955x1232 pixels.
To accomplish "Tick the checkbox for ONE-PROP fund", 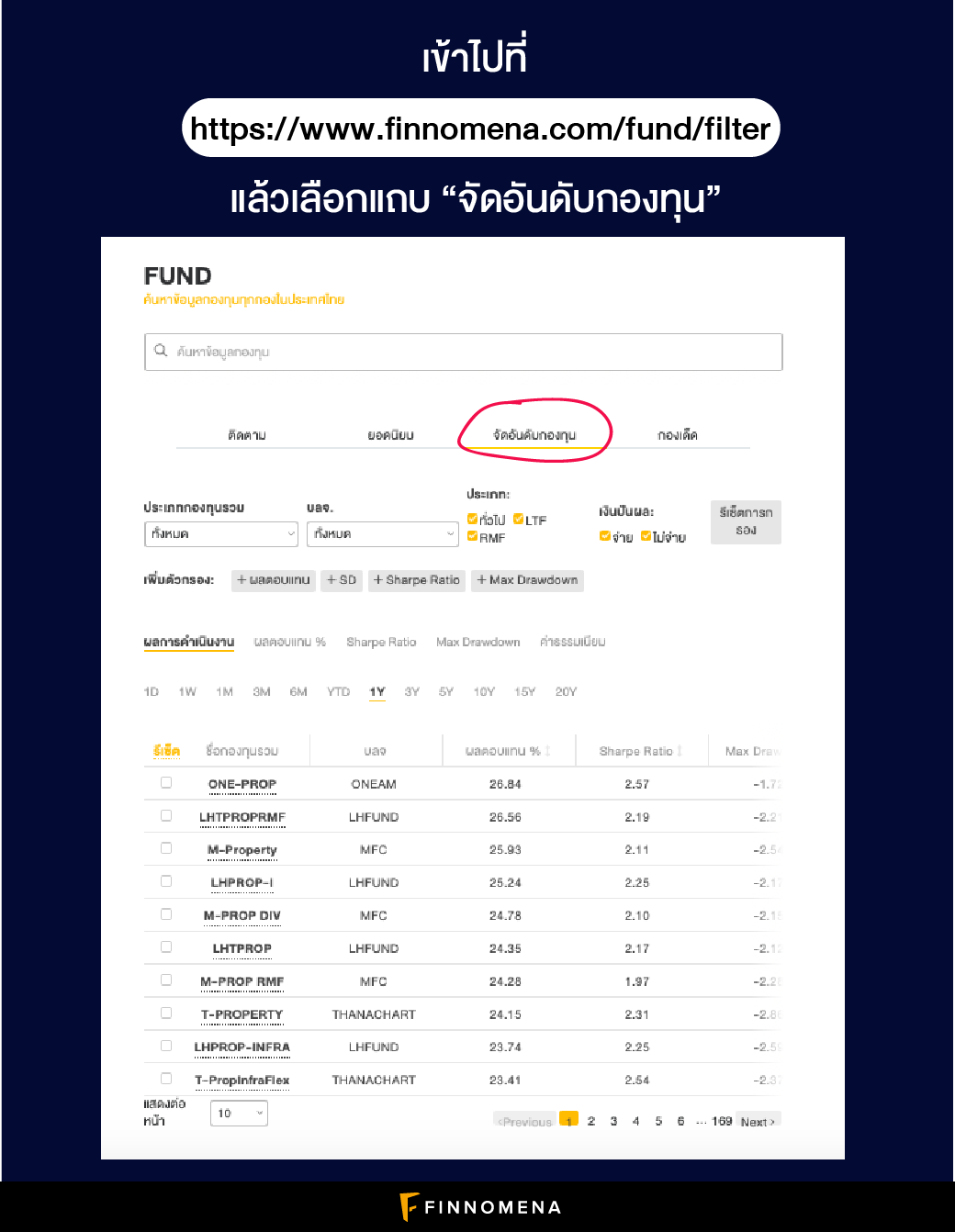I will click(x=166, y=783).
